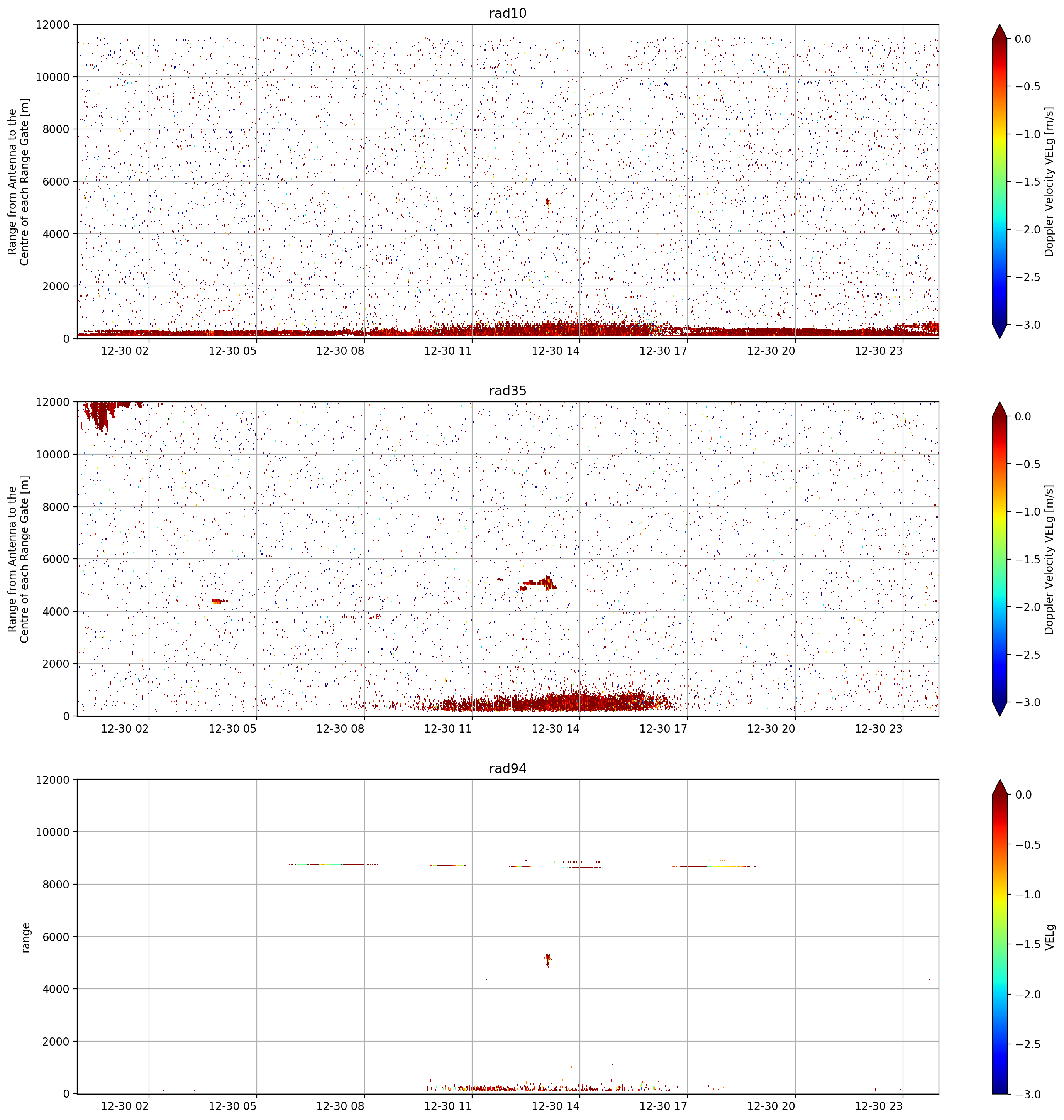Click rad35 y-axis label Range from Antenna
The image size is (1064, 1120).
point(18,559)
